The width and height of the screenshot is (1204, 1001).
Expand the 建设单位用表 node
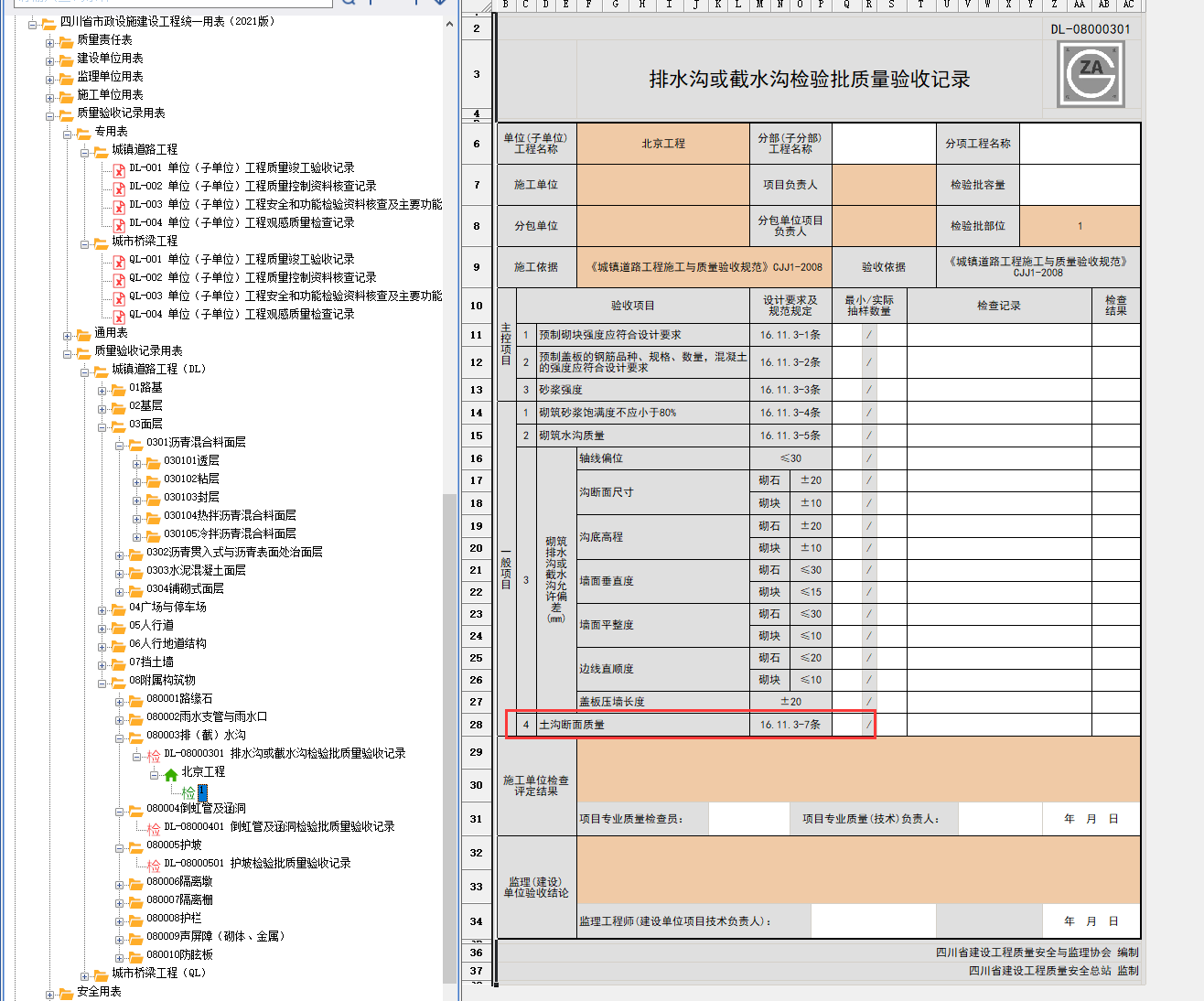tap(50, 60)
